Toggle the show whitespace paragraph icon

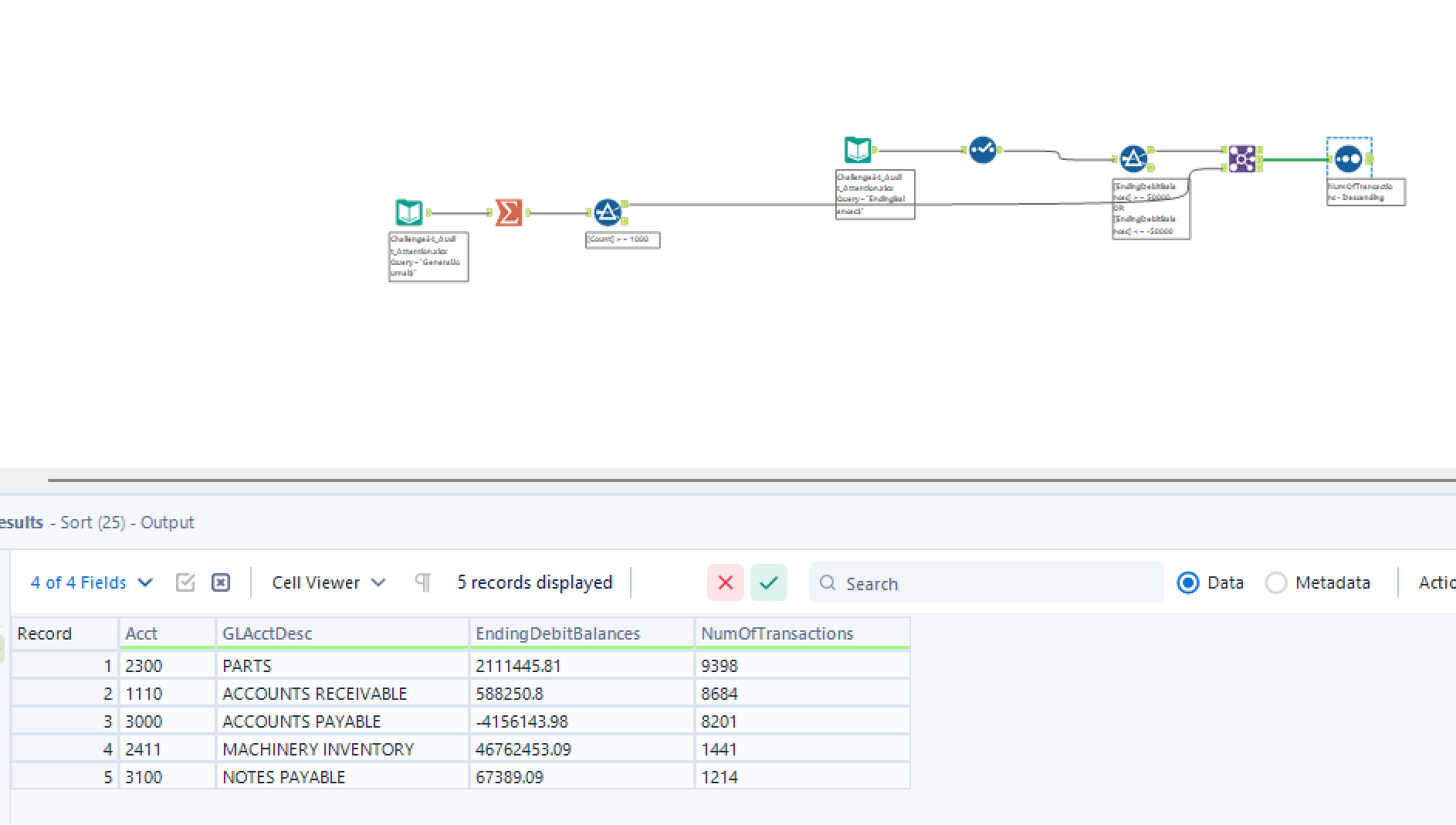coord(423,582)
